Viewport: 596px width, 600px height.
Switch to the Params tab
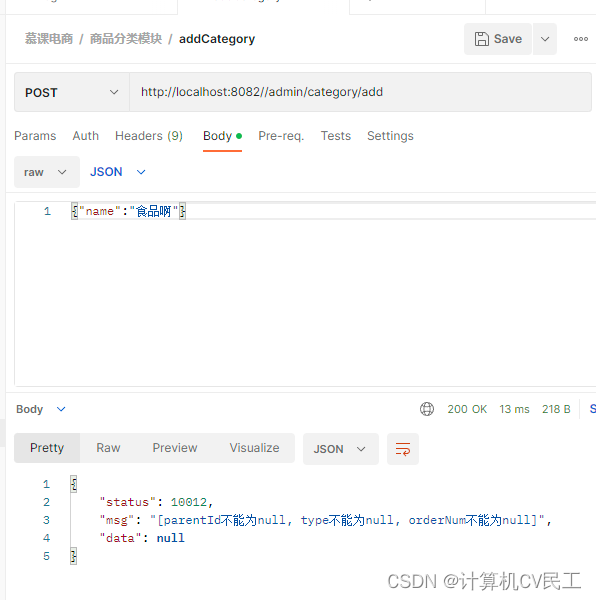point(35,136)
